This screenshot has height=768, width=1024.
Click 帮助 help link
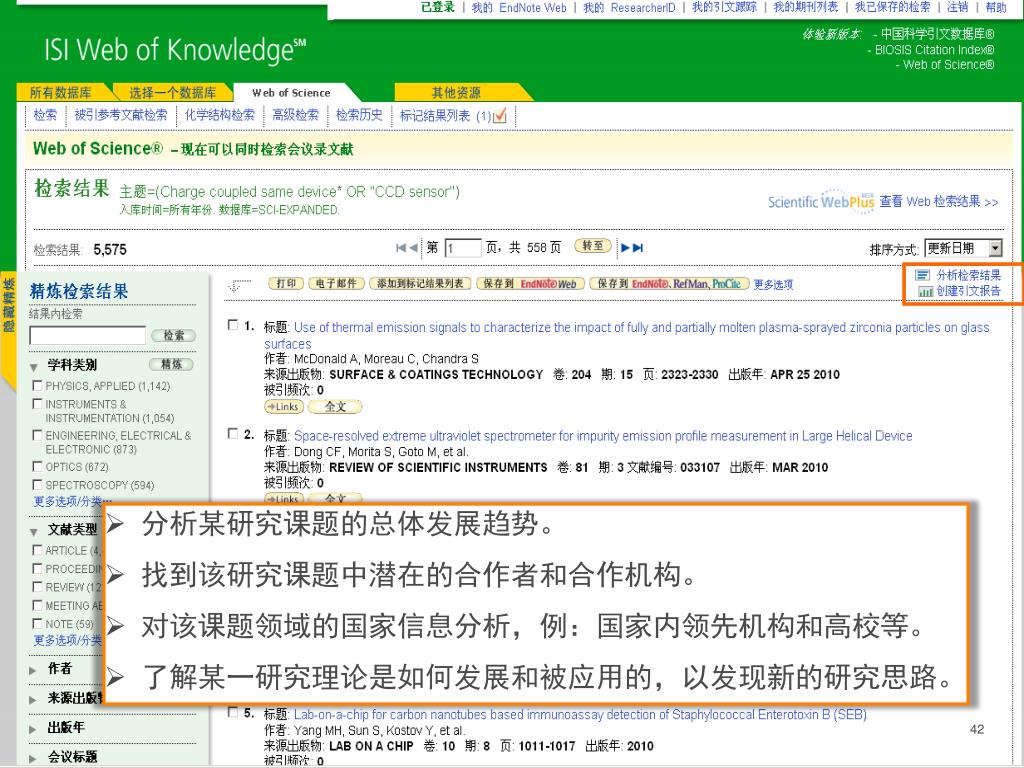pyautogui.click(x=996, y=8)
